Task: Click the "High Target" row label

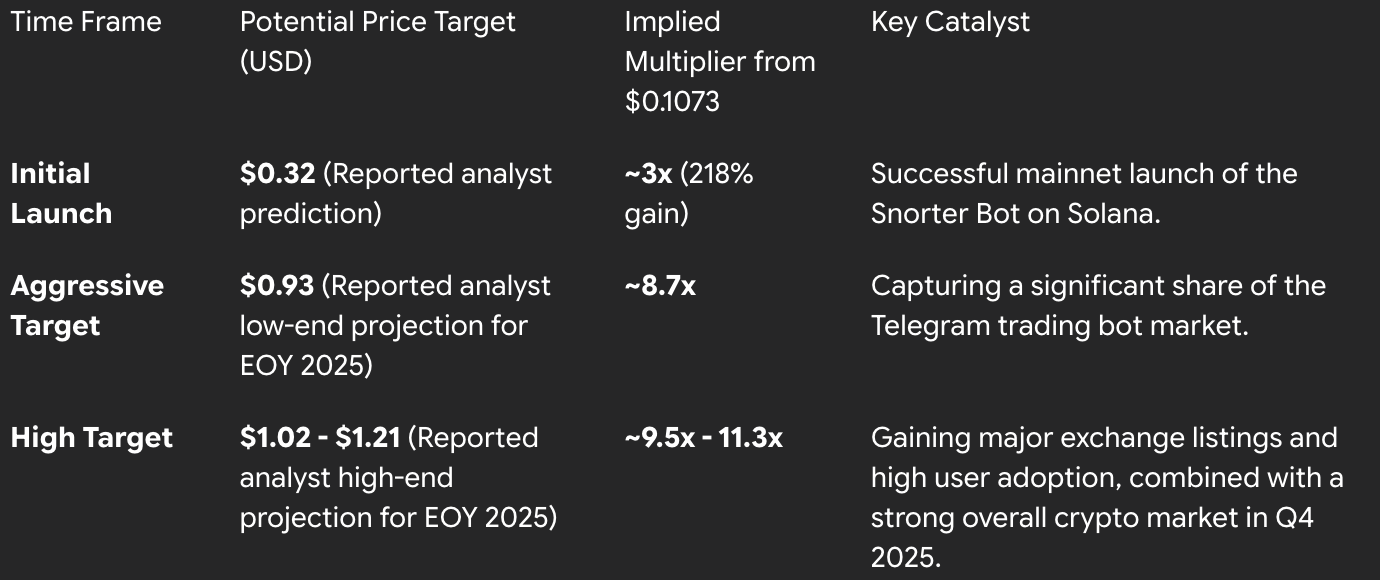Action: pos(92,437)
